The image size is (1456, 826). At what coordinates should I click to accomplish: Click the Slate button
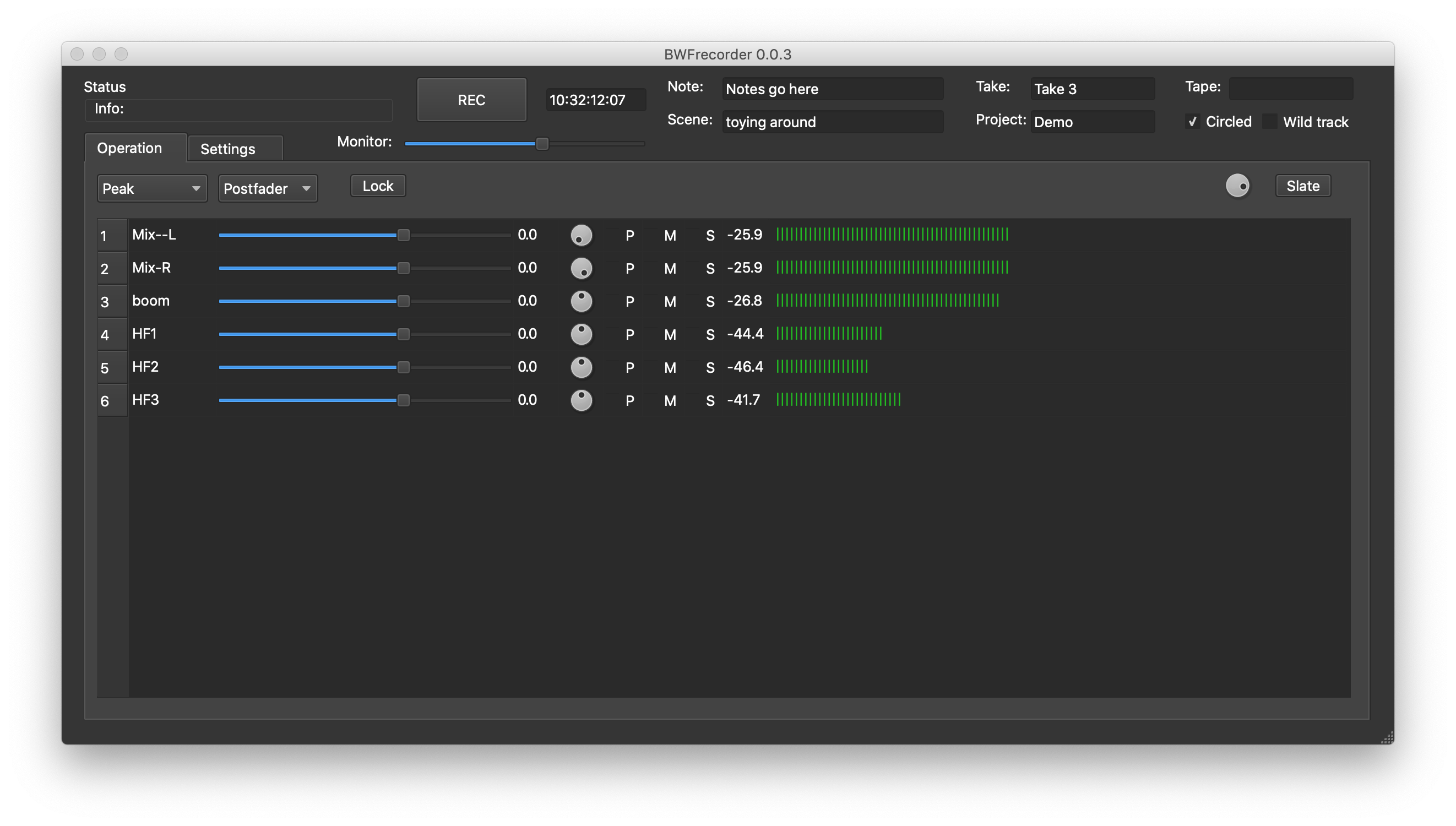[x=1303, y=186]
